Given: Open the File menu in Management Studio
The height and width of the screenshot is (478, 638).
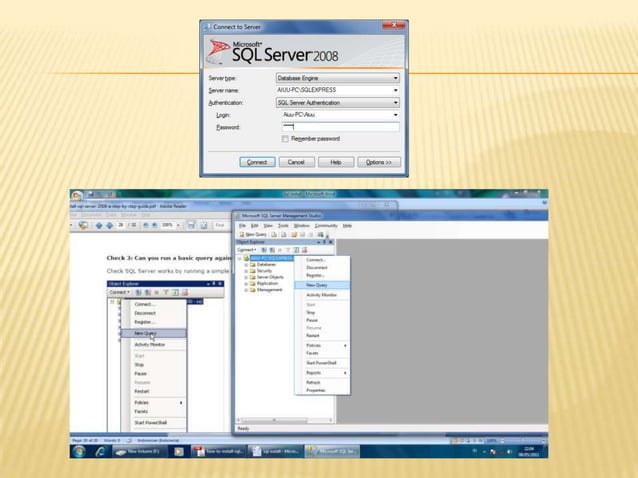Looking at the screenshot, I should (x=243, y=225).
